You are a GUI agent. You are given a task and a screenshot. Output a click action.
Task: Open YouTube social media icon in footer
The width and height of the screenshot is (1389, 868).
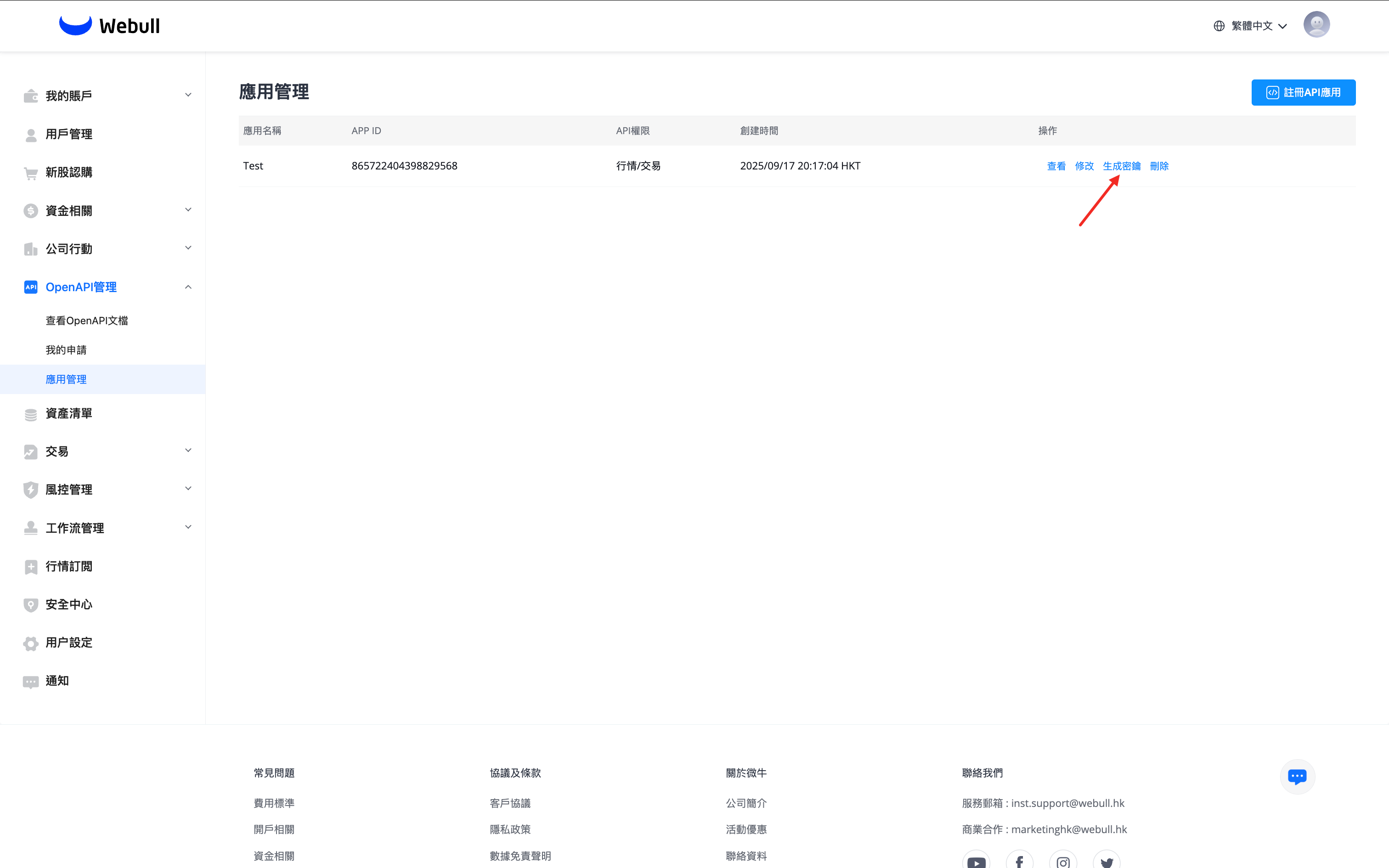tap(976, 861)
